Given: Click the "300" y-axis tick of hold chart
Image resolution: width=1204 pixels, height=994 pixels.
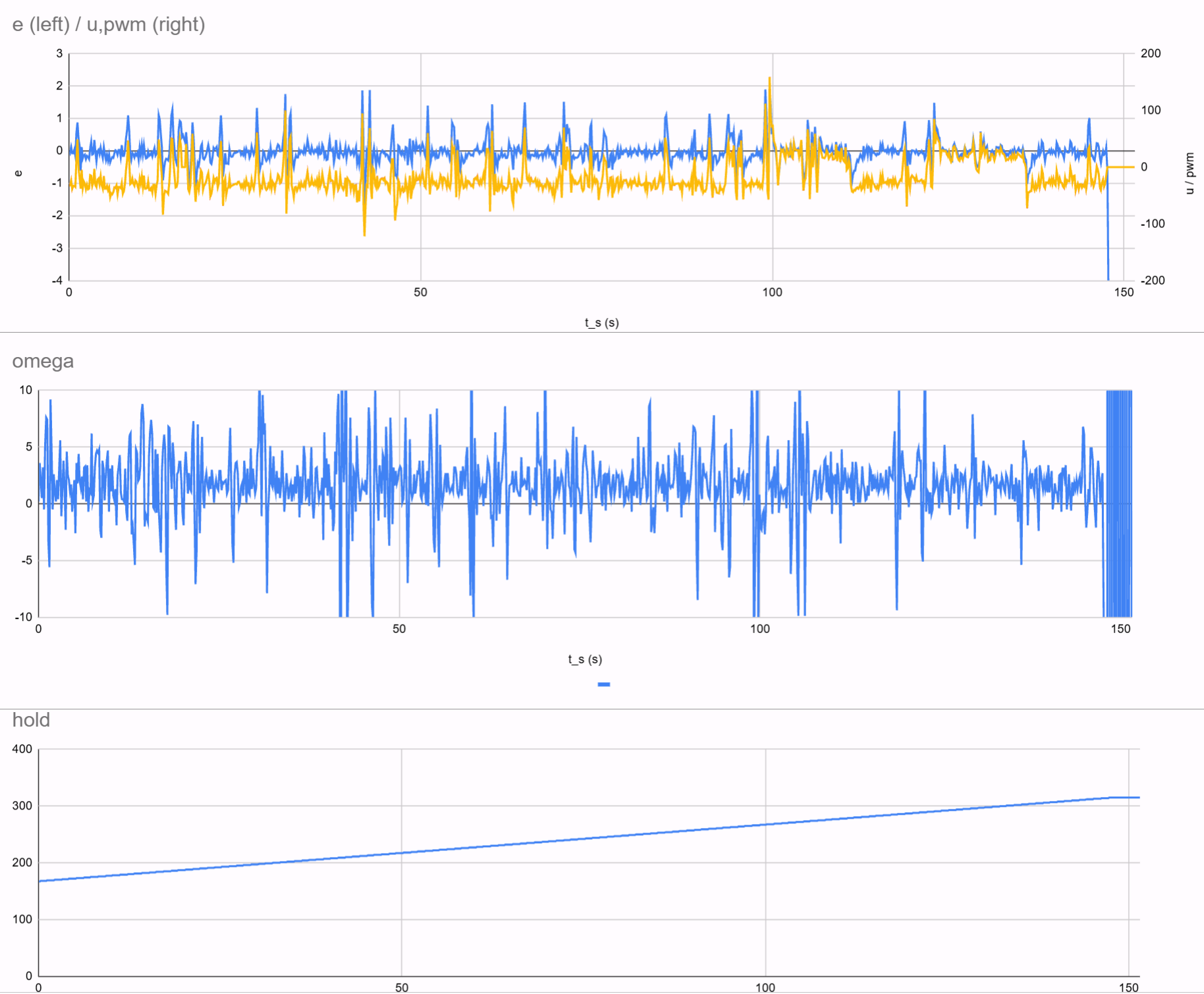Looking at the screenshot, I should pos(22,806).
